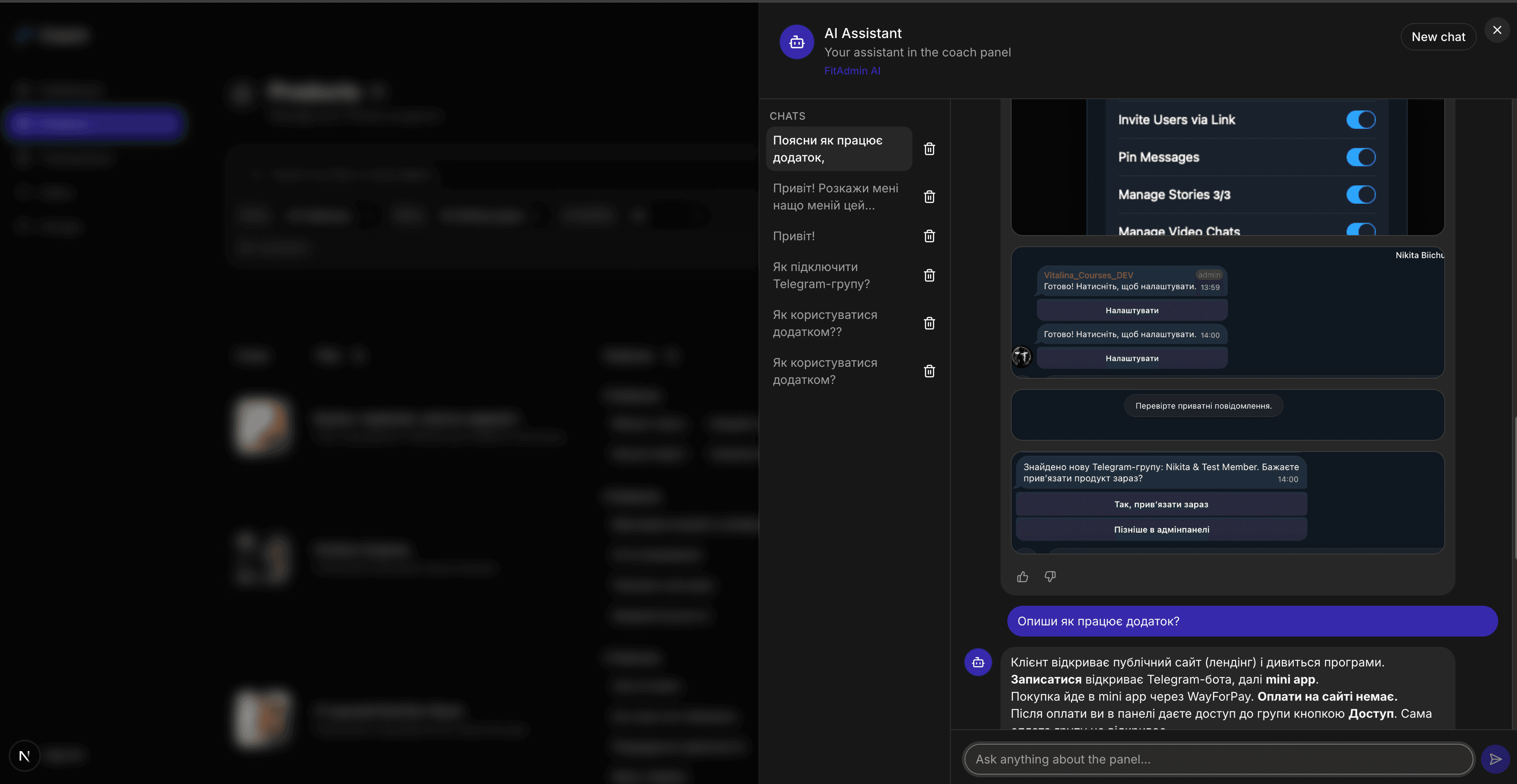Delete 'Як користуватися додатком??' chat
Screen dimensions: 1517x784
click(929, 323)
